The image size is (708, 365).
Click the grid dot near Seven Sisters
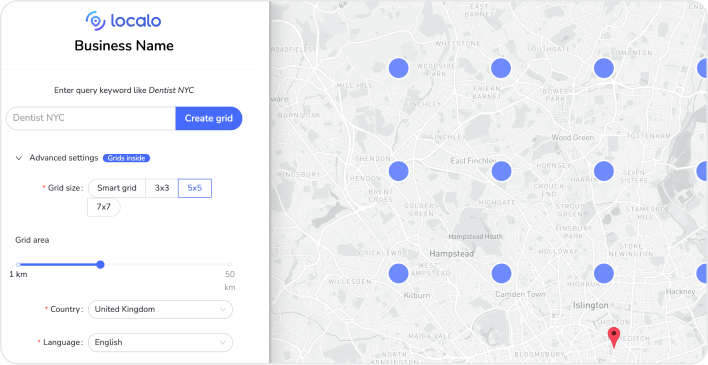pyautogui.click(x=604, y=171)
